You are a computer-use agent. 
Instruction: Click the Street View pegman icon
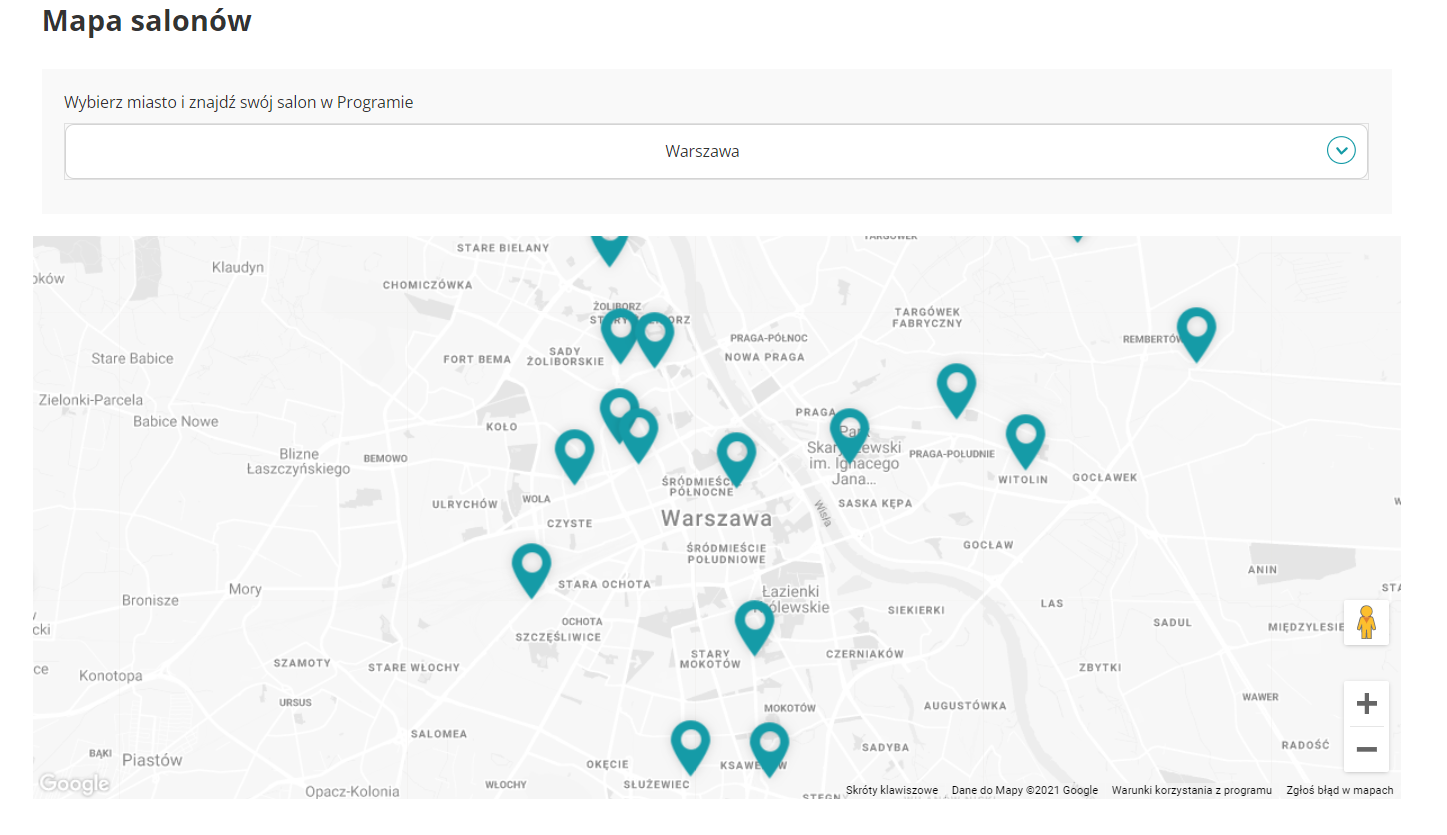(1366, 622)
